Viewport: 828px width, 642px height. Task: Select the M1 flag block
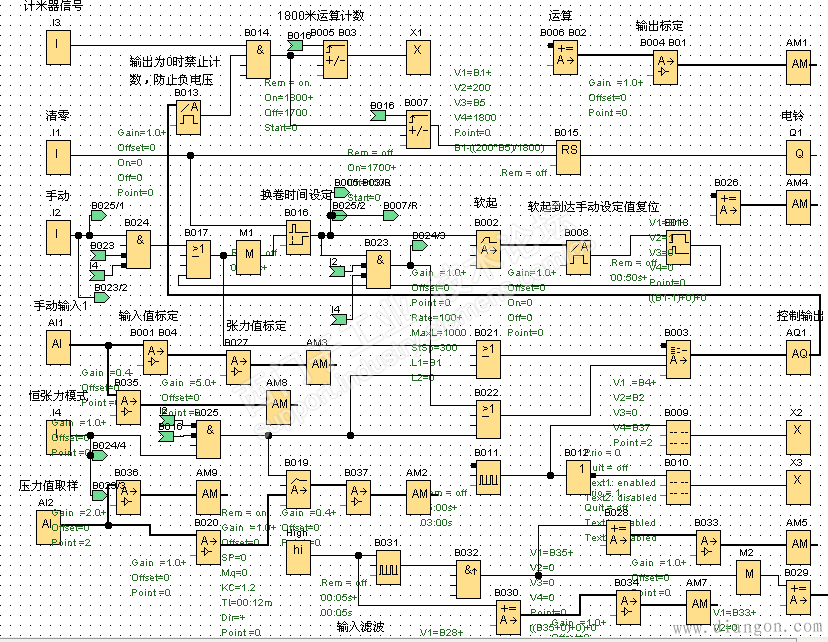click(x=247, y=255)
